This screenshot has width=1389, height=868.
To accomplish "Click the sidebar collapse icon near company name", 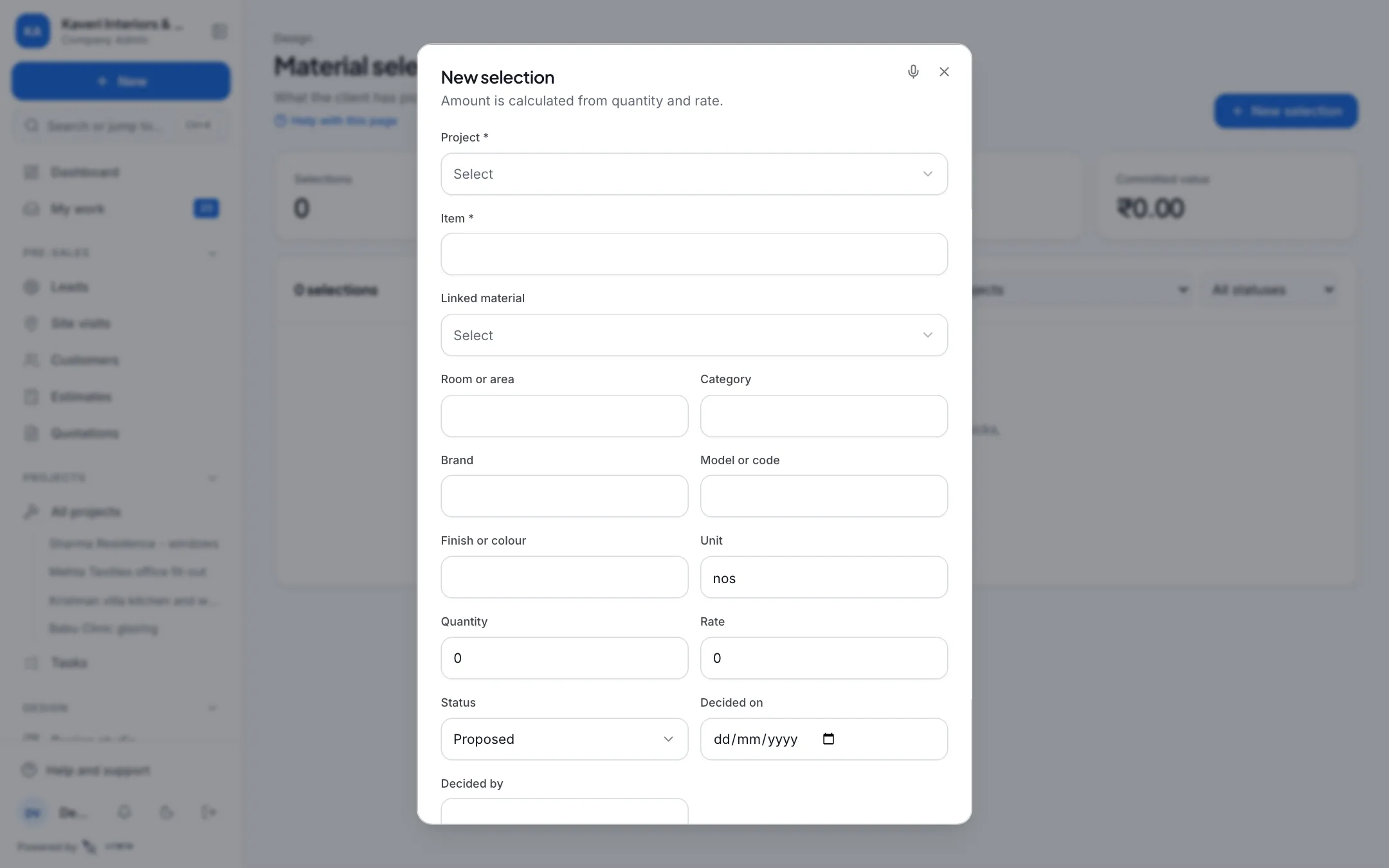I will pyautogui.click(x=219, y=32).
